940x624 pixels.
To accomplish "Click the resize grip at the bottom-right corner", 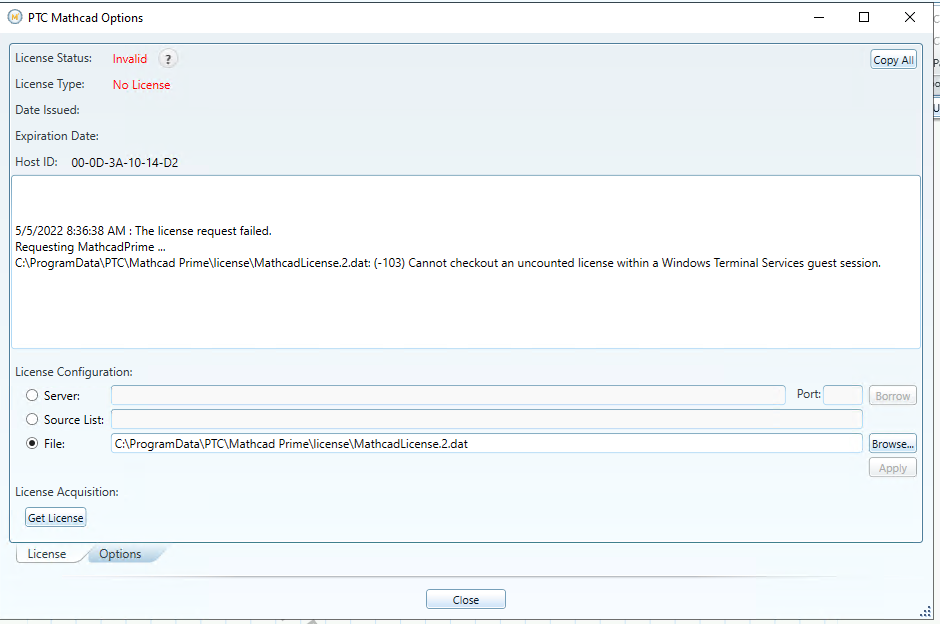I will (x=930, y=612).
